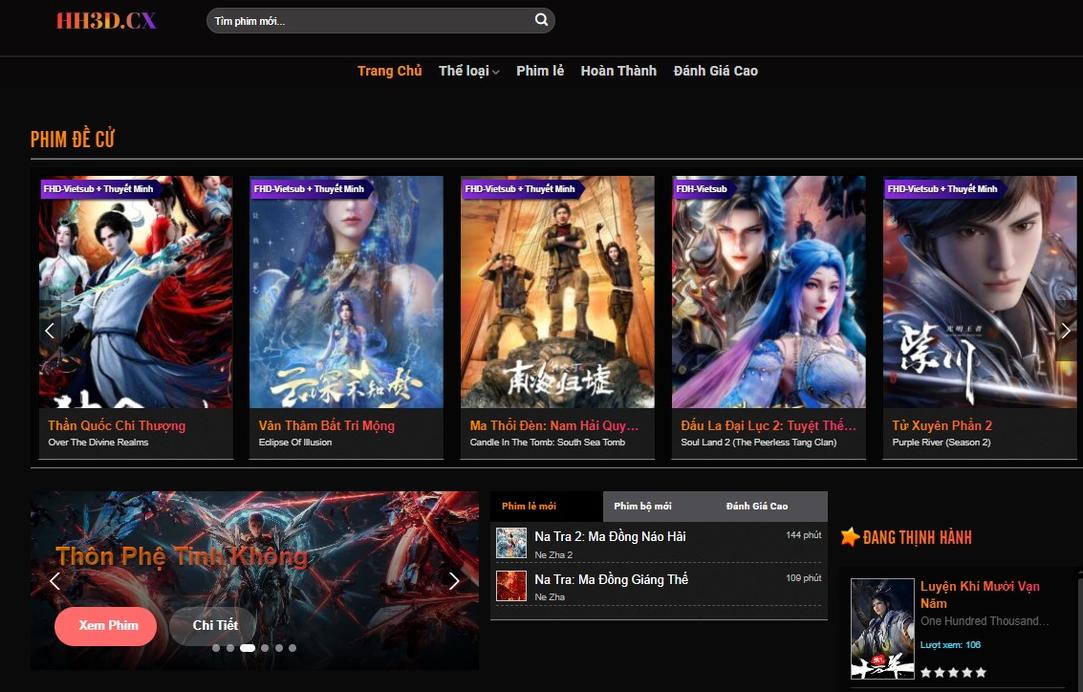The image size is (1083, 692).
Task: Click the featured carousel left arrow
Action: point(49,331)
